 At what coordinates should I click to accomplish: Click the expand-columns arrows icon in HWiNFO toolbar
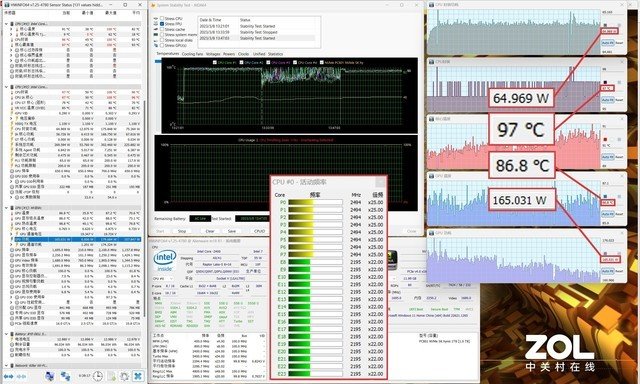point(9,376)
